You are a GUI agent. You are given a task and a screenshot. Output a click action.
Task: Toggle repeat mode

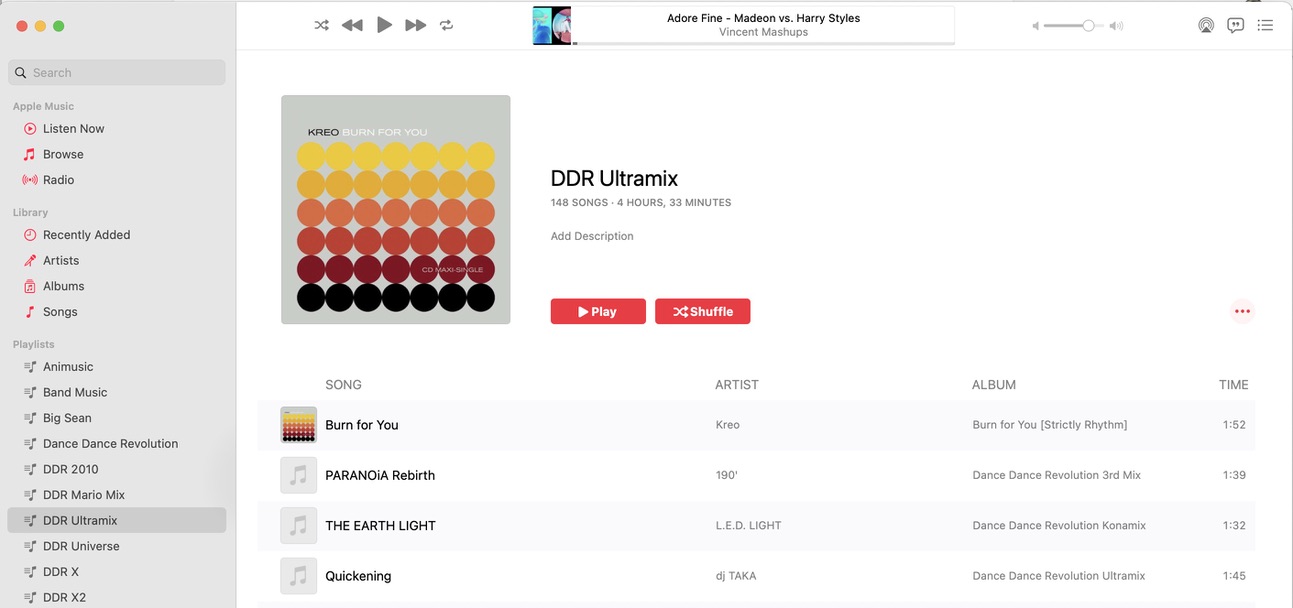447,25
